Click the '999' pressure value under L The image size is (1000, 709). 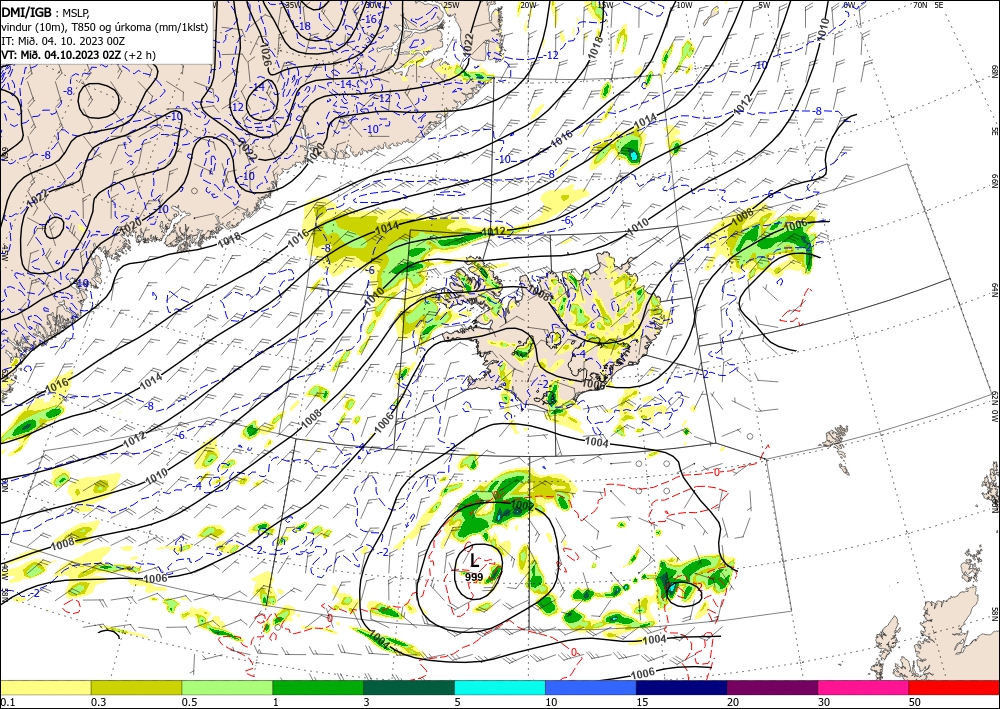point(474,576)
